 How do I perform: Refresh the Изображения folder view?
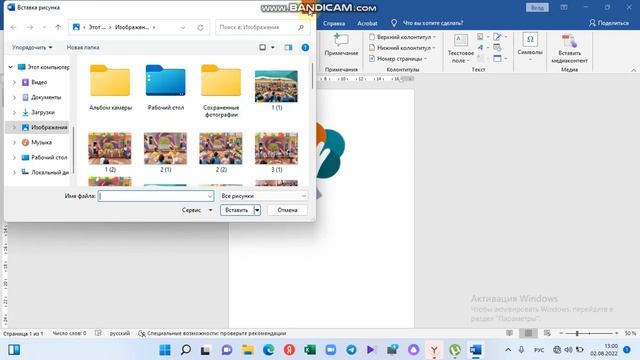pos(200,27)
